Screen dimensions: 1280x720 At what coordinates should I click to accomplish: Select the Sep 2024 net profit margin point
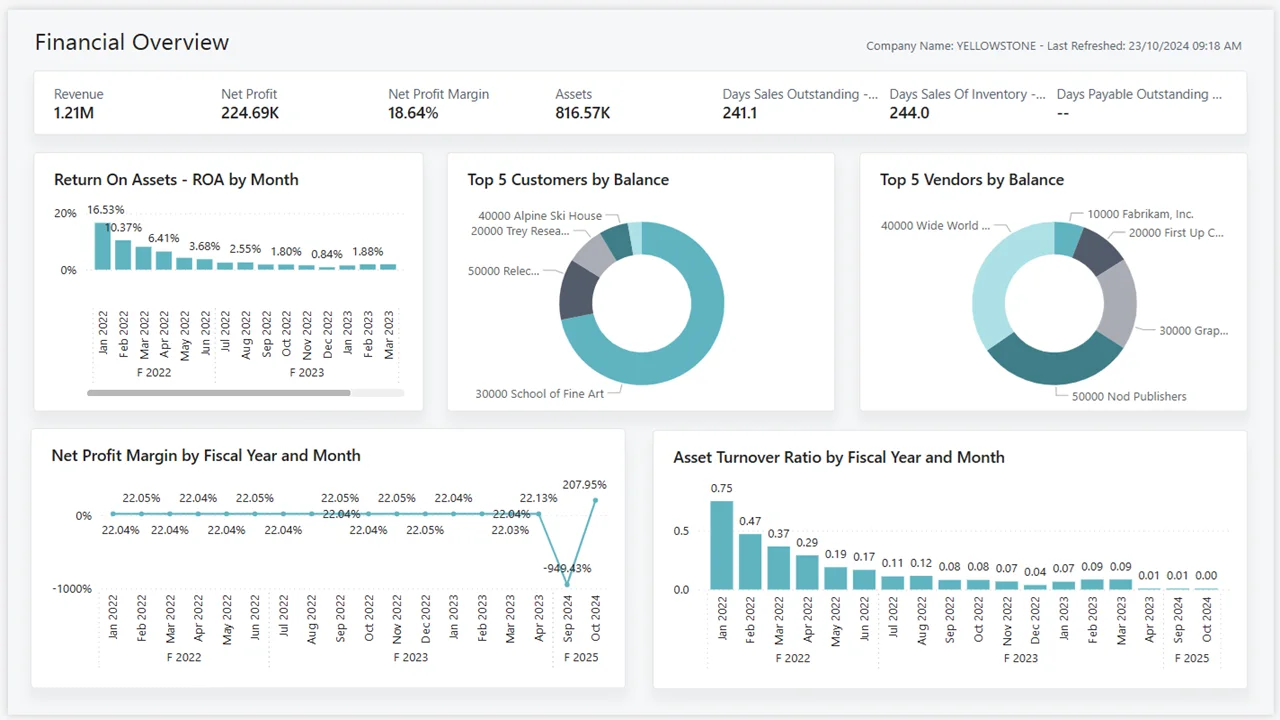pos(567,584)
